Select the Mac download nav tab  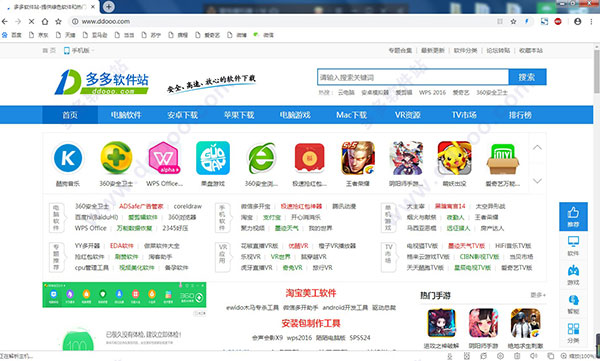(351, 115)
